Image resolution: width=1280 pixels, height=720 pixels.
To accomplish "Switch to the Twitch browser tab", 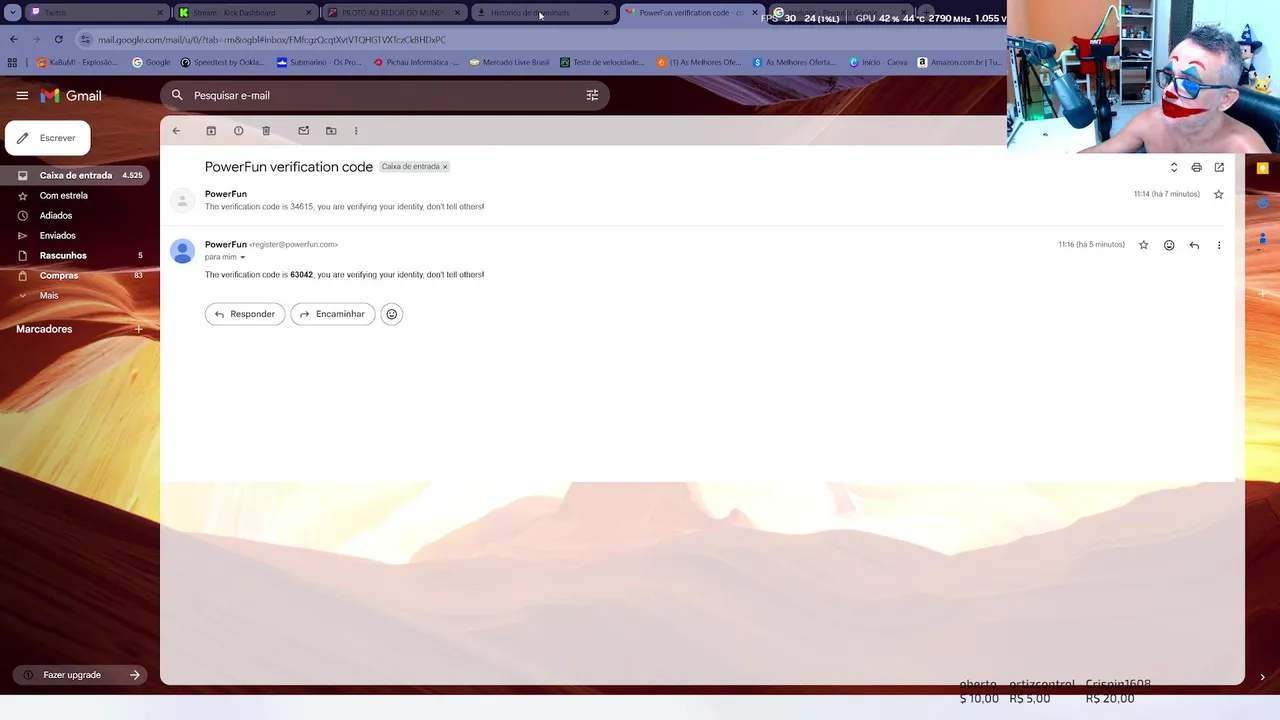I will pos(97,13).
